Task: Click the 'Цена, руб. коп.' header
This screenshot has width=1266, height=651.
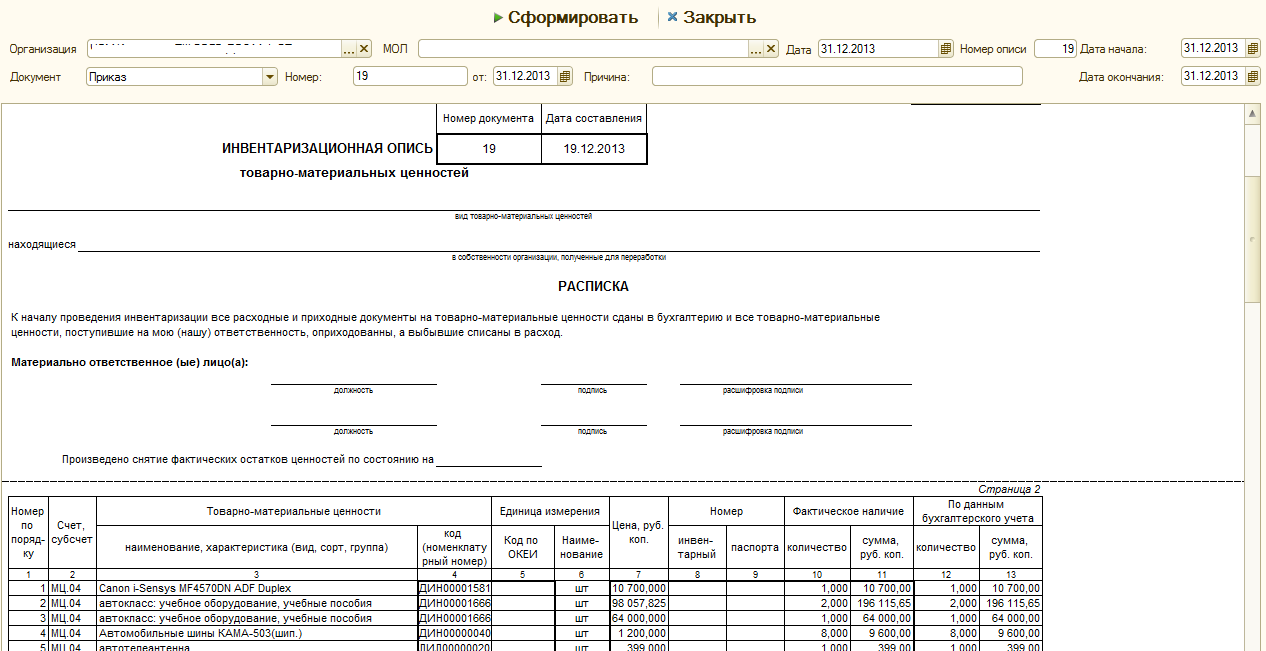Action: coord(639,533)
